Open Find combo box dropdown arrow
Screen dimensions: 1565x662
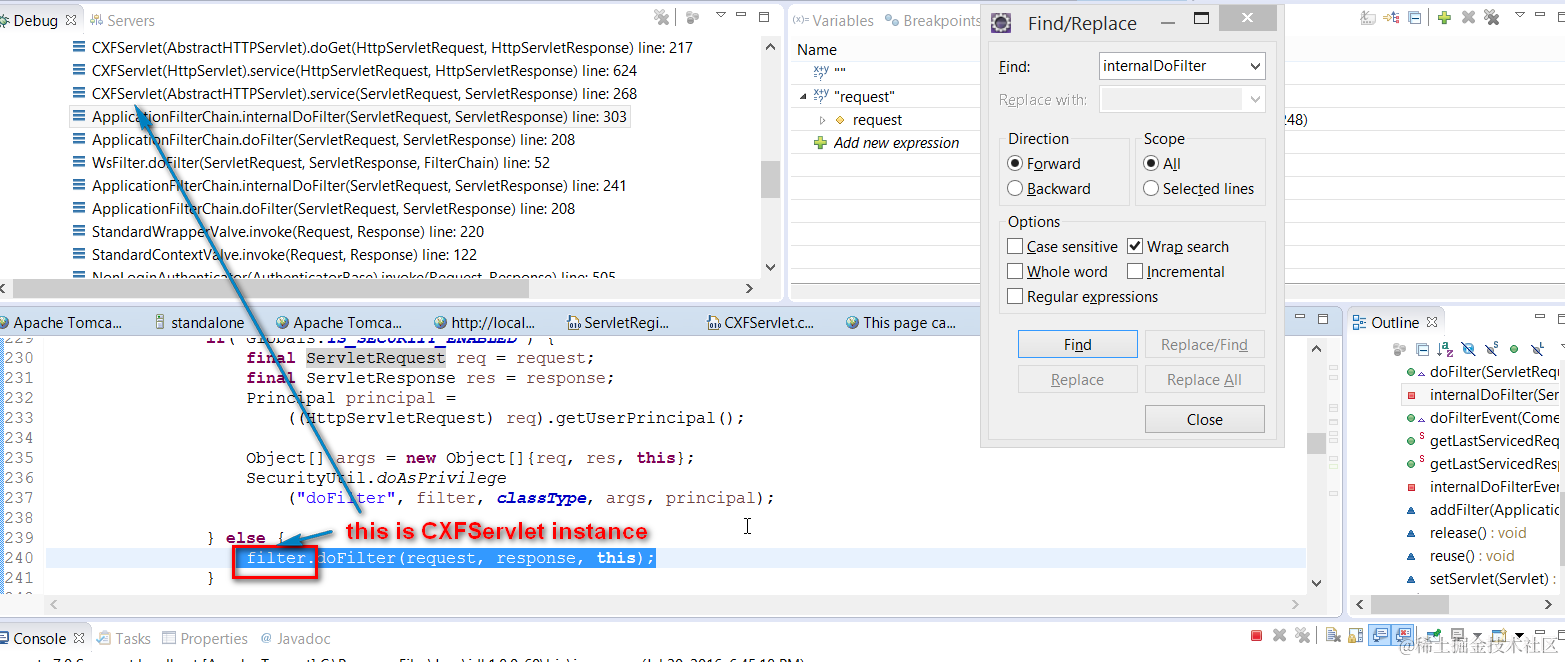(x=1255, y=66)
